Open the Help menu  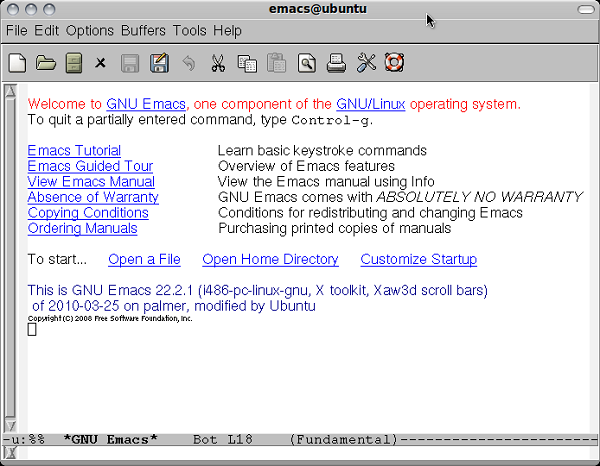coord(227,31)
